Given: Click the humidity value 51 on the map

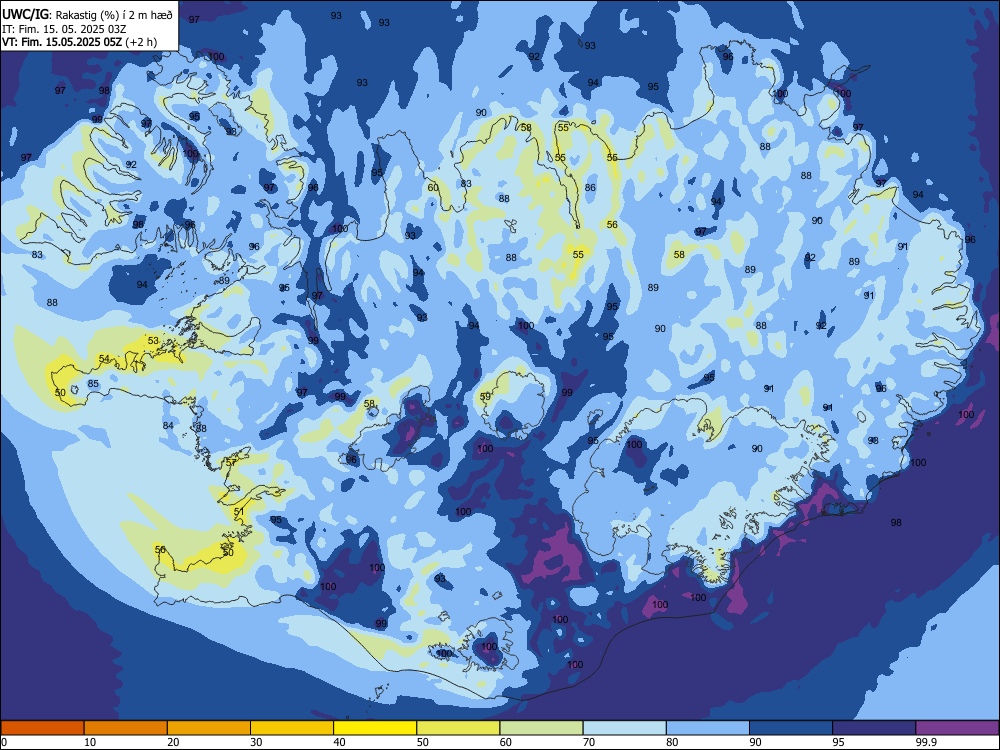Looking at the screenshot, I should click(239, 511).
